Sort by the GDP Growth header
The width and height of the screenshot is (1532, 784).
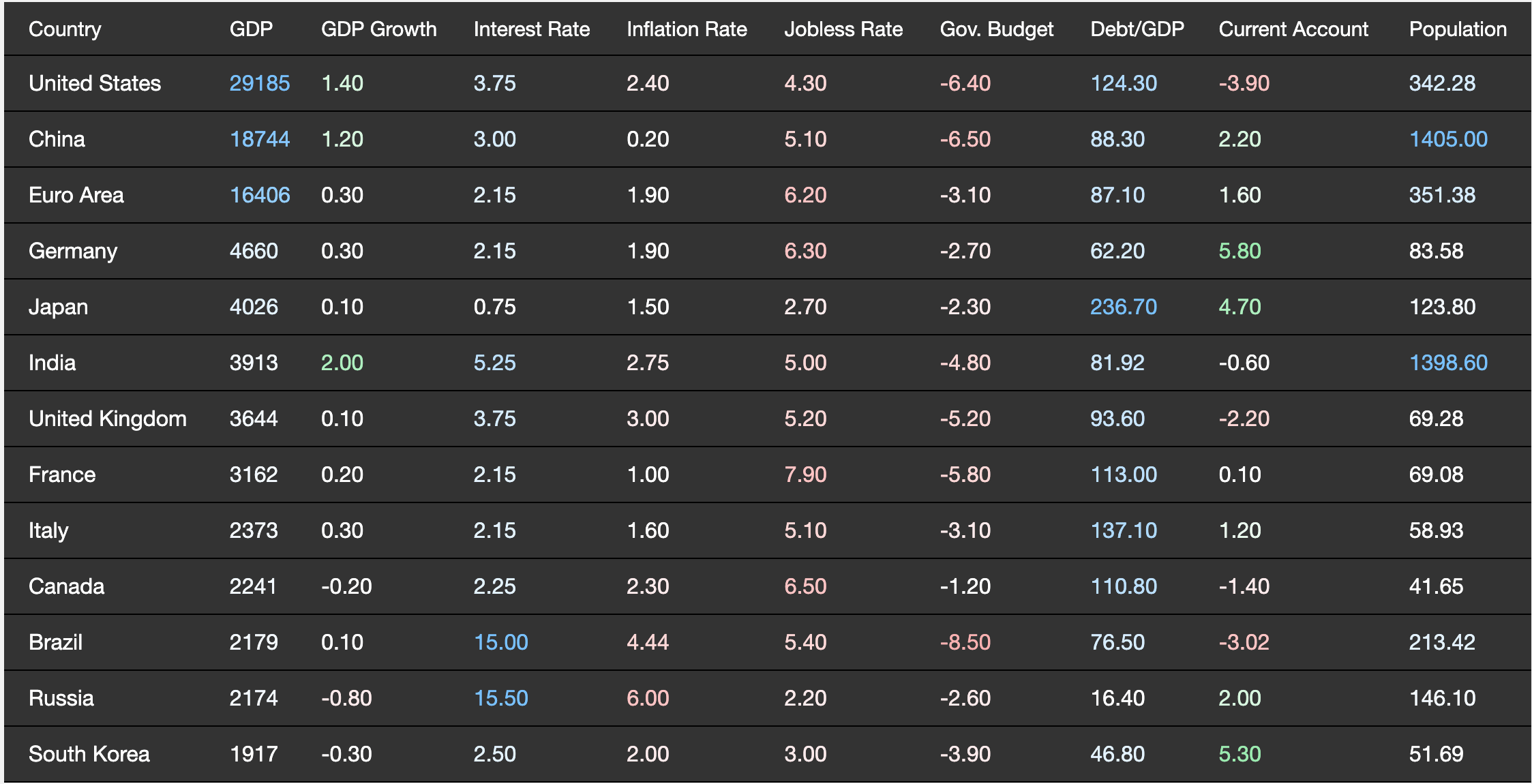coord(378,29)
